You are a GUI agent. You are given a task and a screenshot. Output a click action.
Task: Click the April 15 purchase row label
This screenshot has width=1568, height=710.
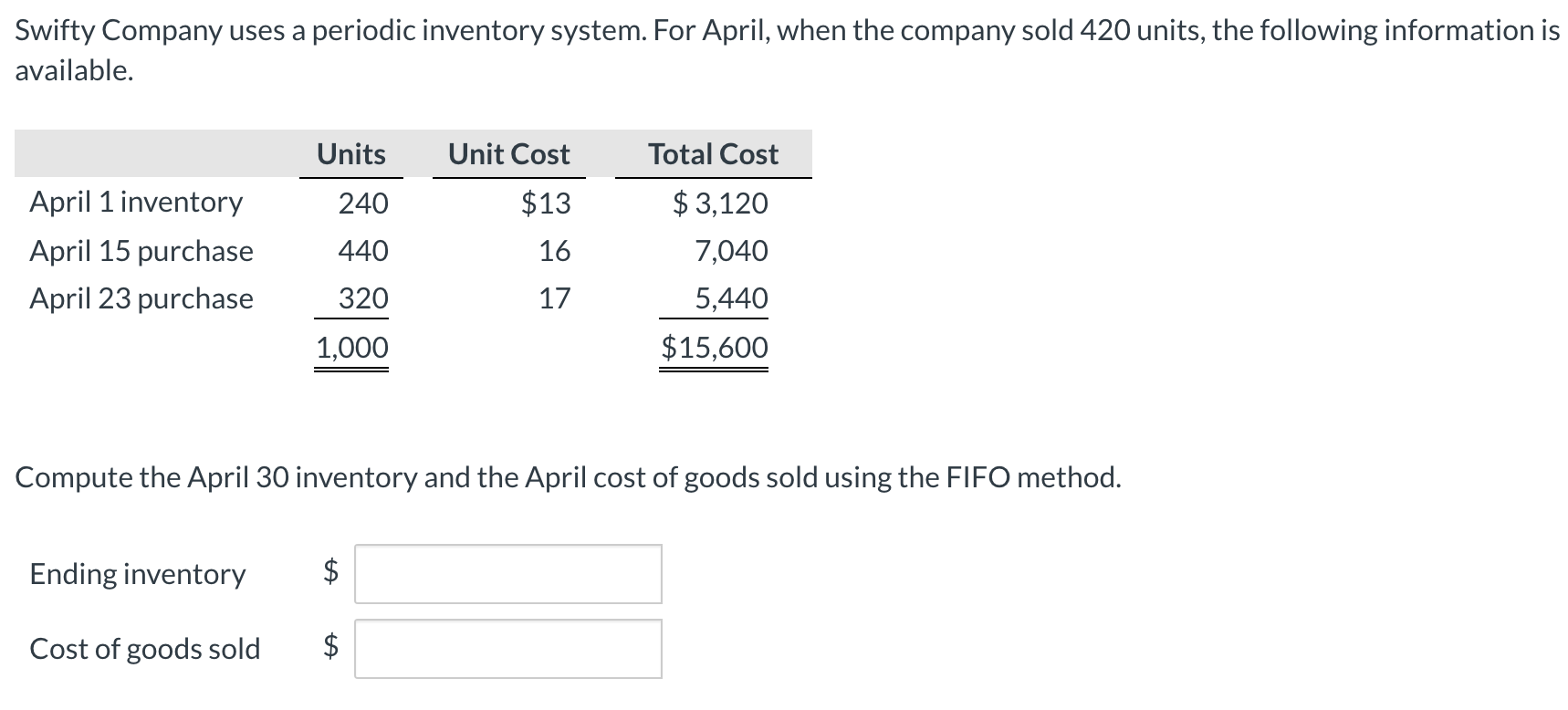(x=141, y=251)
